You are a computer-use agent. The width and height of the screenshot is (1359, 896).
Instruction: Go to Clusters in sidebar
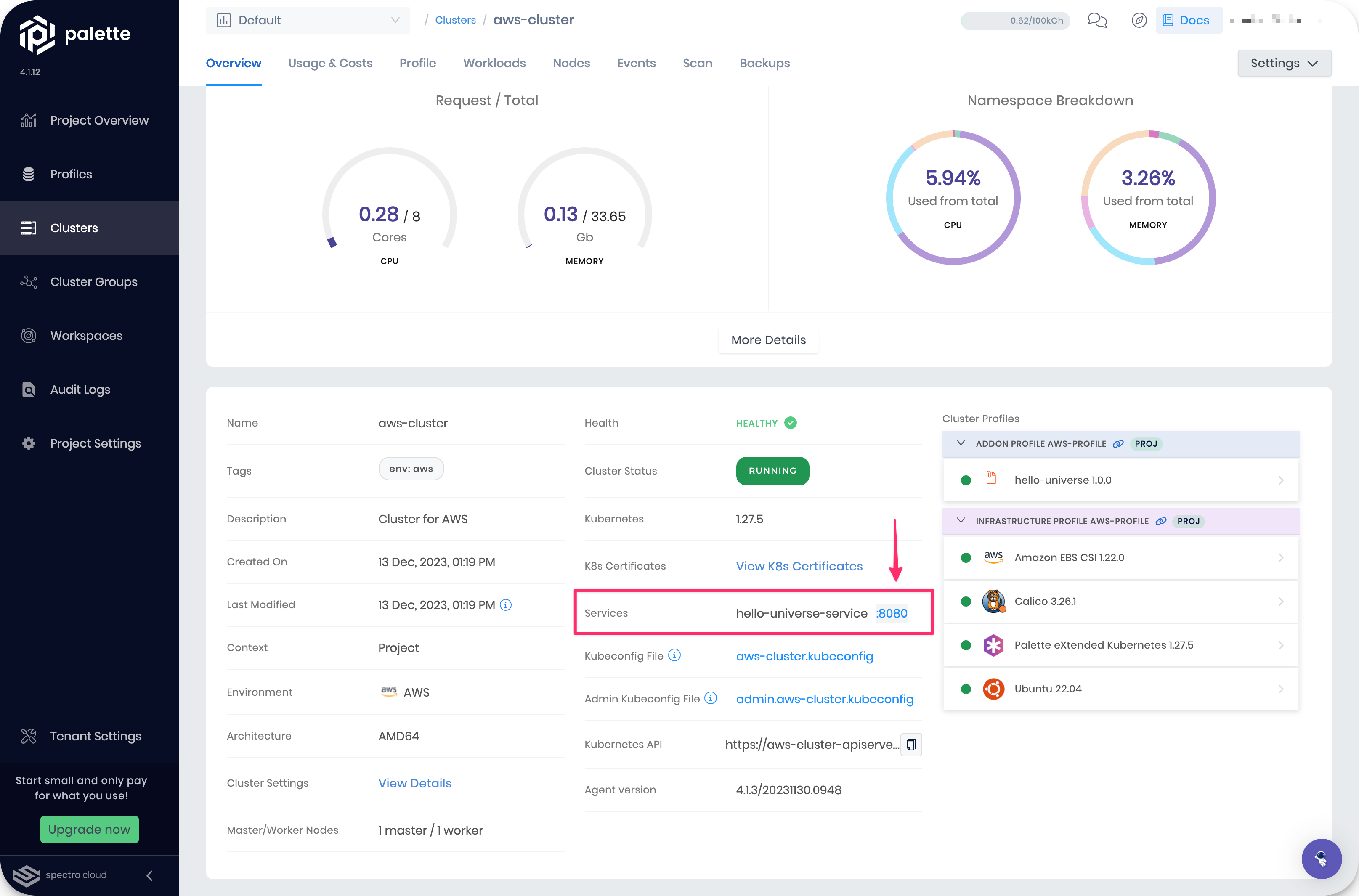pyautogui.click(x=90, y=228)
